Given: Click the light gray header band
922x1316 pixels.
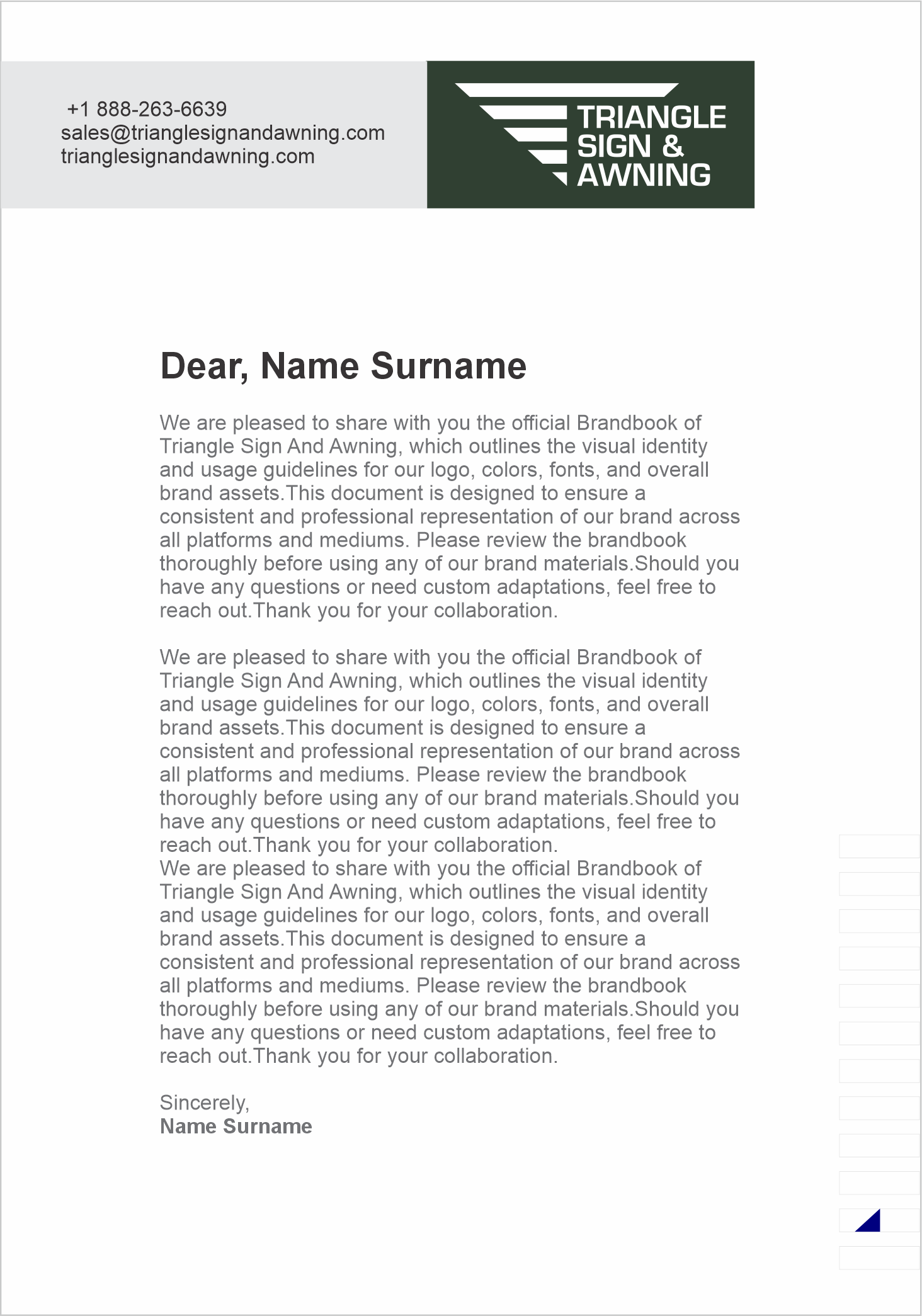Looking at the screenshot, I should click(213, 134).
